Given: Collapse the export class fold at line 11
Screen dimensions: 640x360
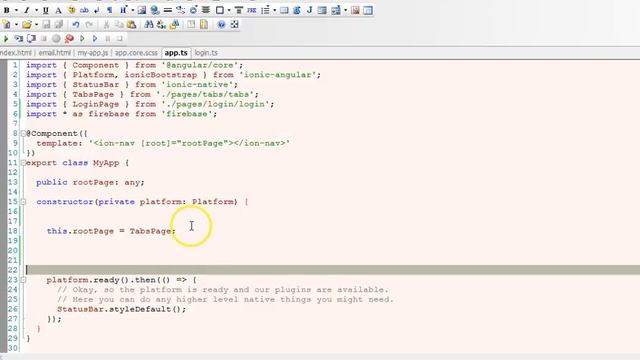Looking at the screenshot, I should pyautogui.click(x=23, y=163).
